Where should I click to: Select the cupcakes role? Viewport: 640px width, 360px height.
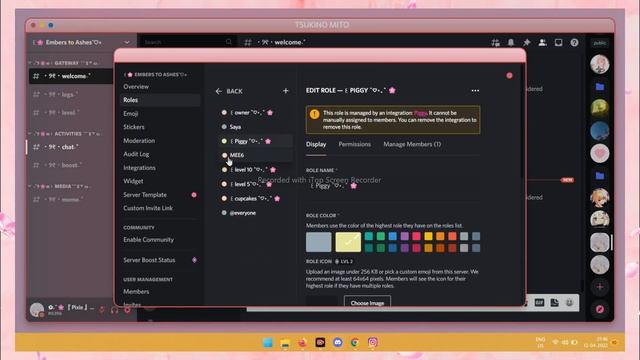click(x=255, y=198)
